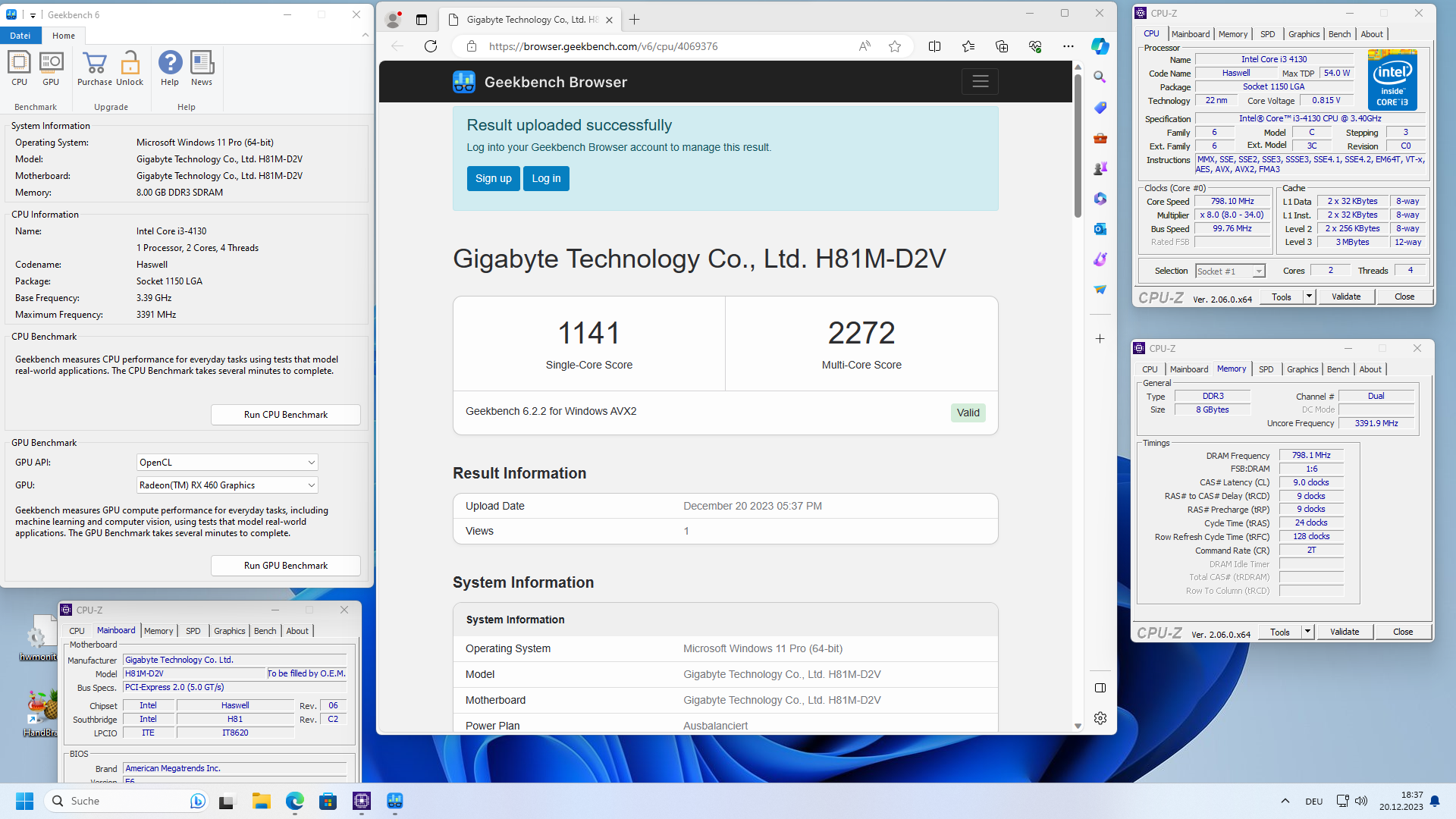
Task: Click the Edge profile avatar icon
Action: click(x=393, y=20)
